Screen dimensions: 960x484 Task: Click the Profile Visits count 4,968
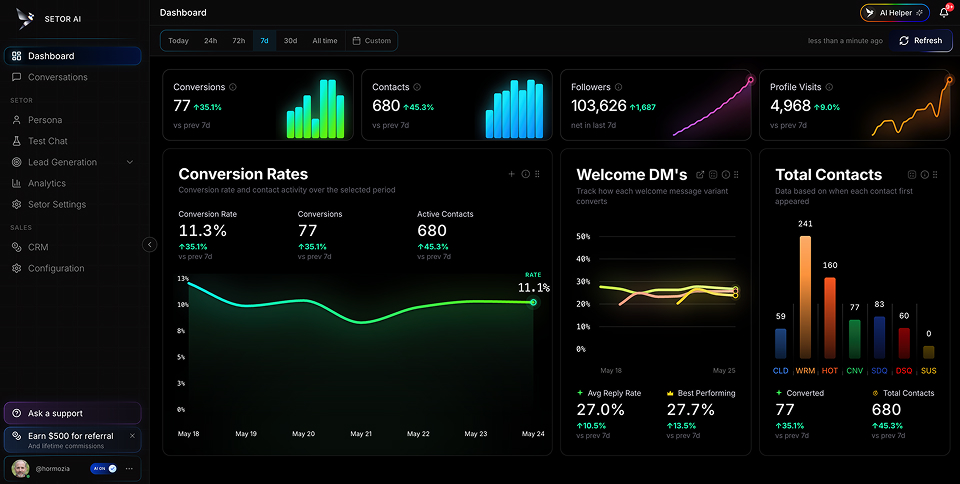click(x=790, y=106)
